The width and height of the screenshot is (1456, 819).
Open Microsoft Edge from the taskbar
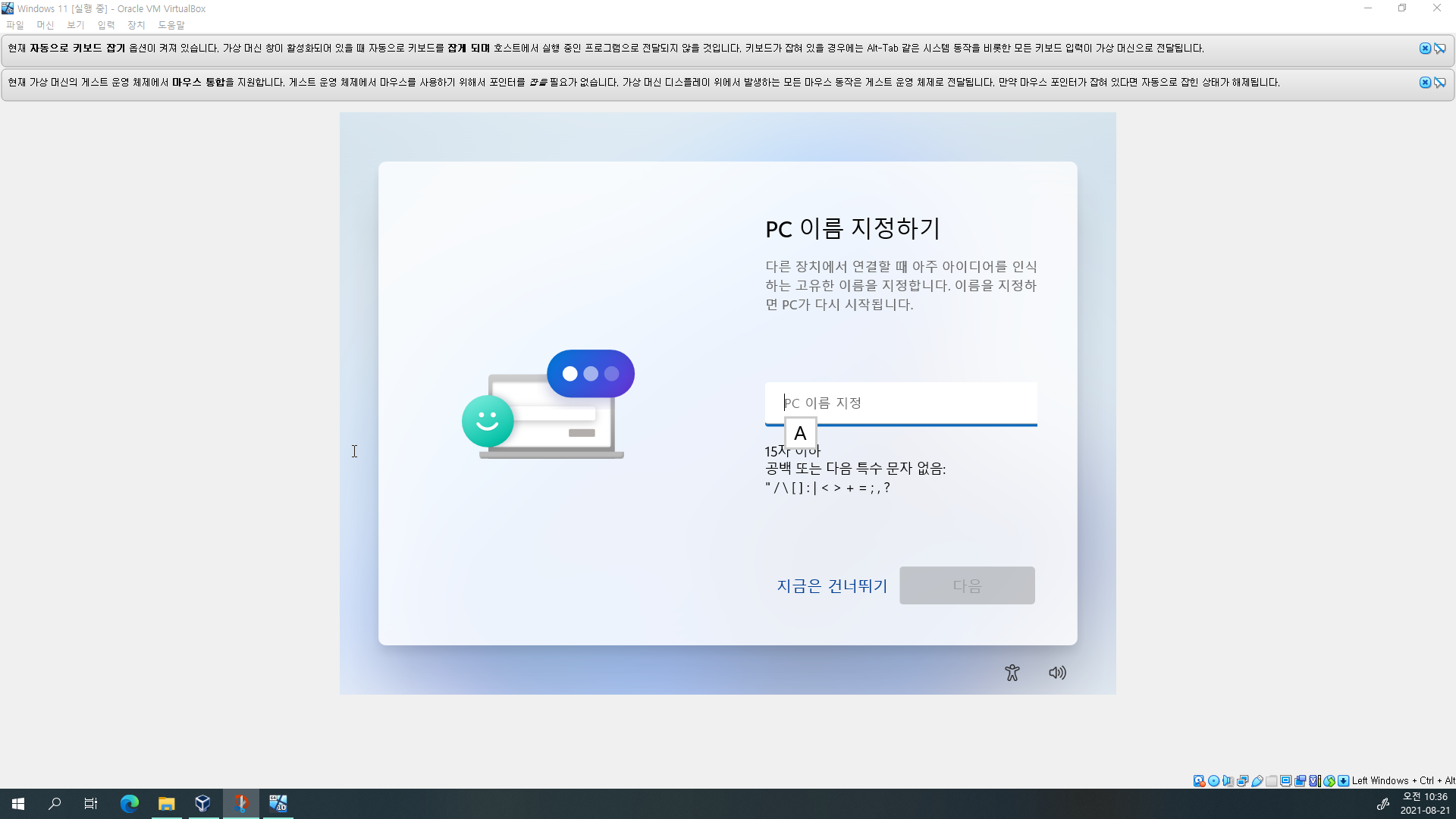tap(130, 804)
